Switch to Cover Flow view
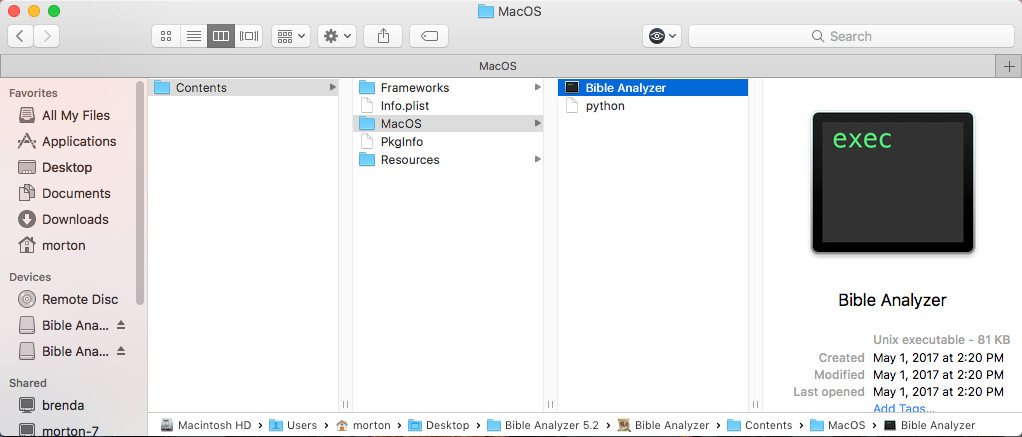 [248, 36]
